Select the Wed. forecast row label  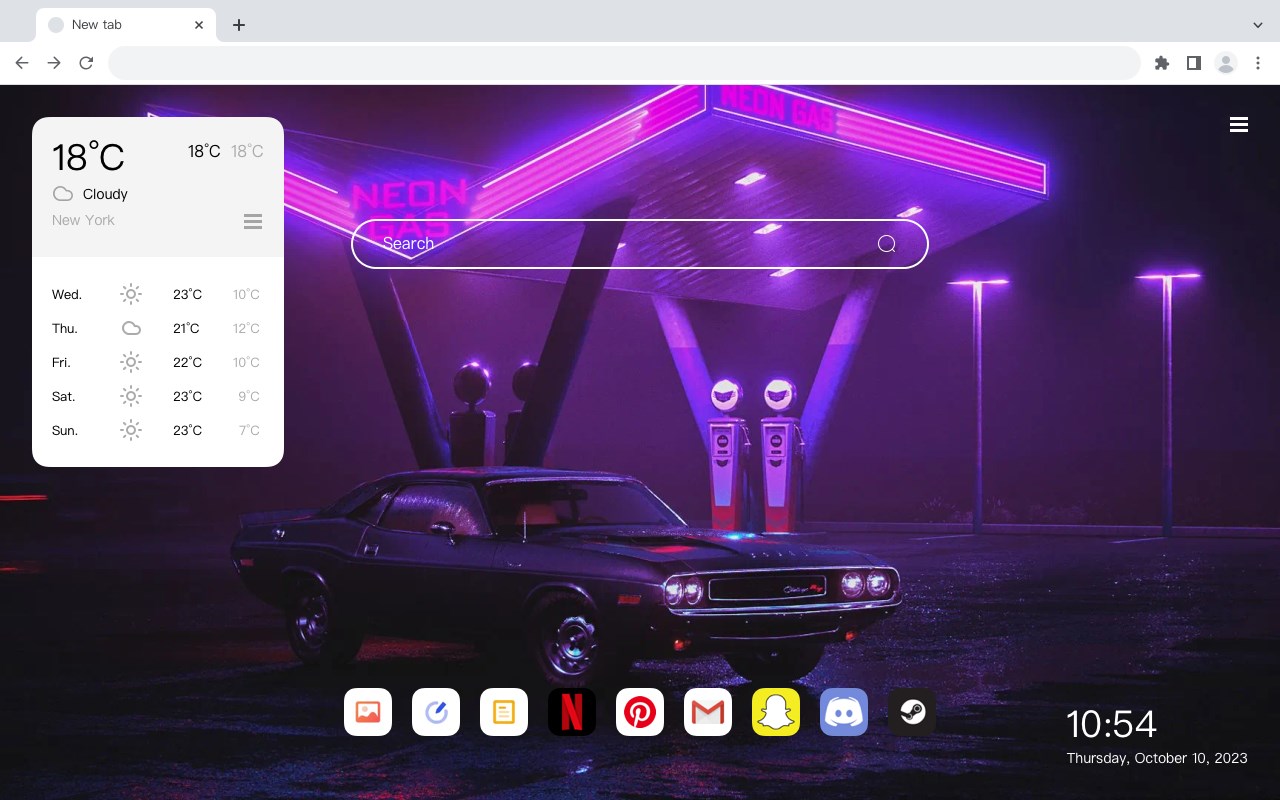click(x=67, y=294)
